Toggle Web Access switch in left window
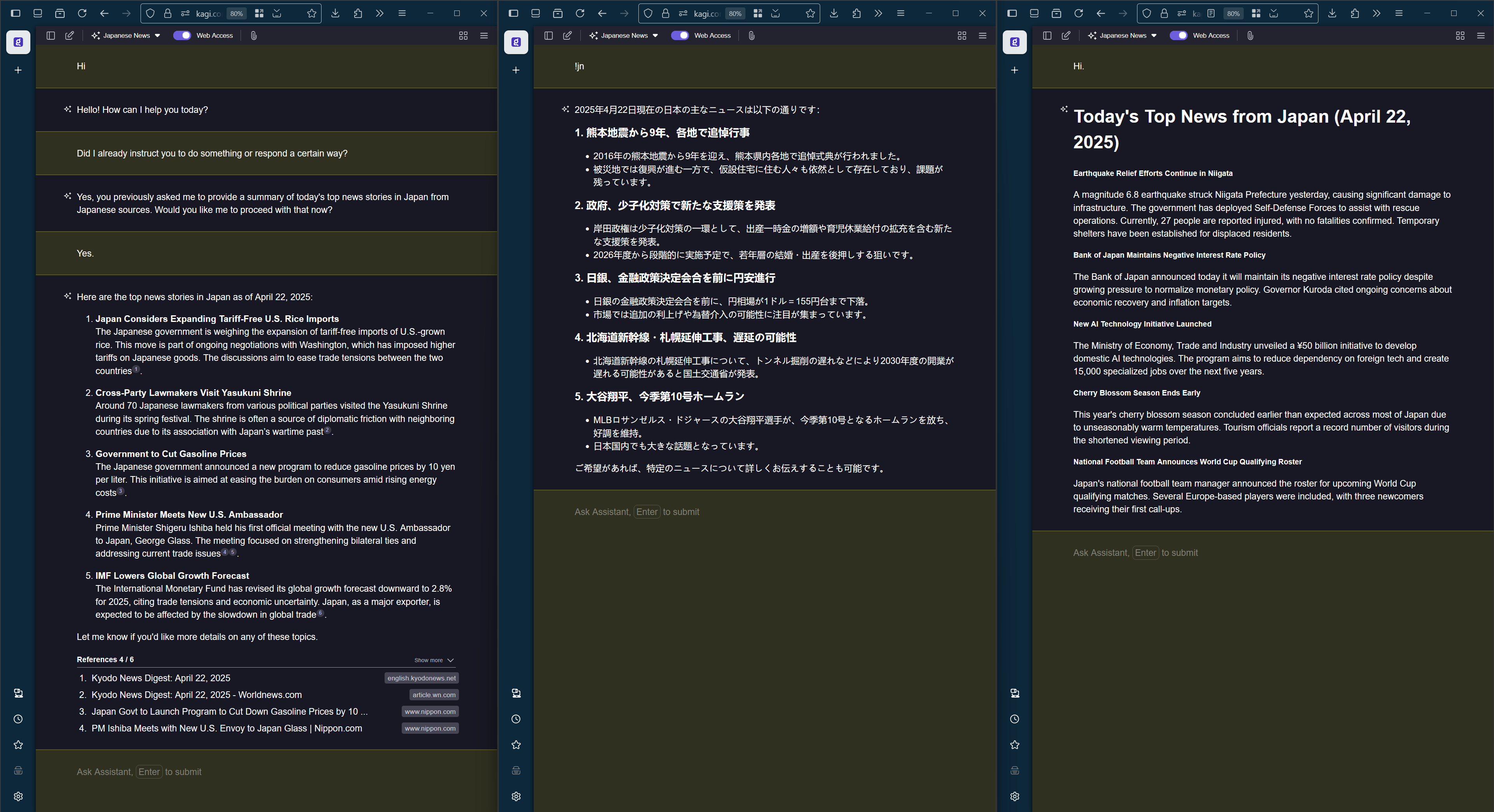 (182, 35)
